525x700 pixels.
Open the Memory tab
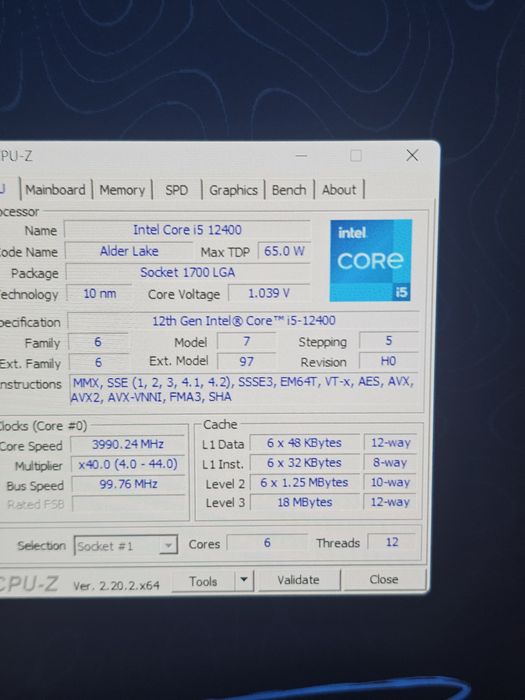(122, 190)
